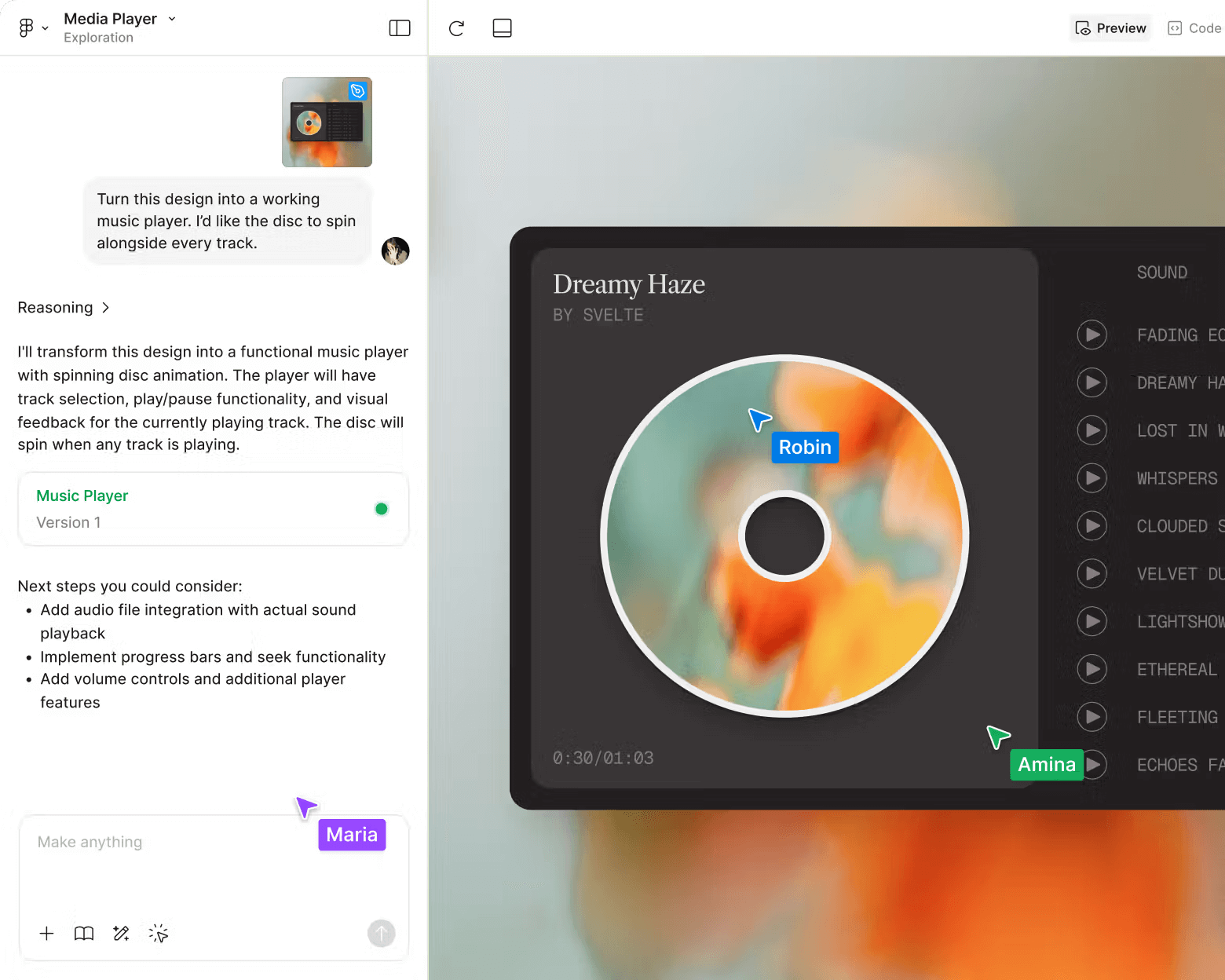1225x980 pixels.
Task: Click the pointer selection icon in prompt bar
Action: 158,934
